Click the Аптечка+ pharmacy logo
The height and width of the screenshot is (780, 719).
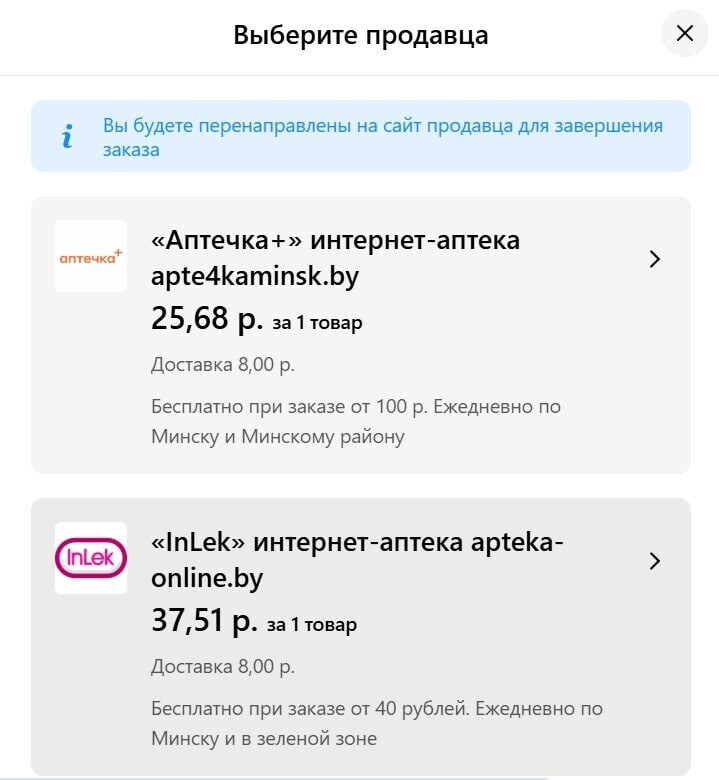tap(91, 257)
